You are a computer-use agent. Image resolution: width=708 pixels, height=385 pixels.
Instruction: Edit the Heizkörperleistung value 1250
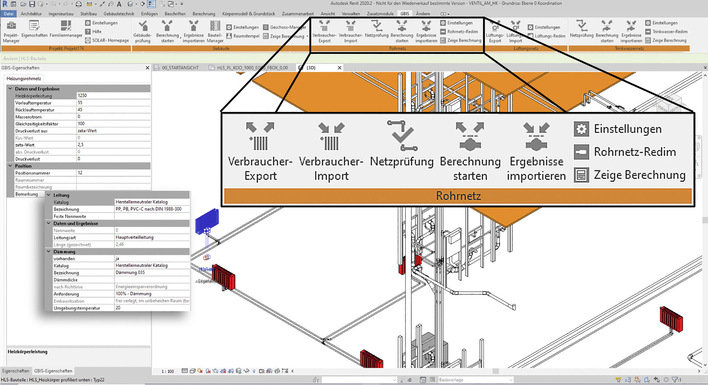(113, 96)
